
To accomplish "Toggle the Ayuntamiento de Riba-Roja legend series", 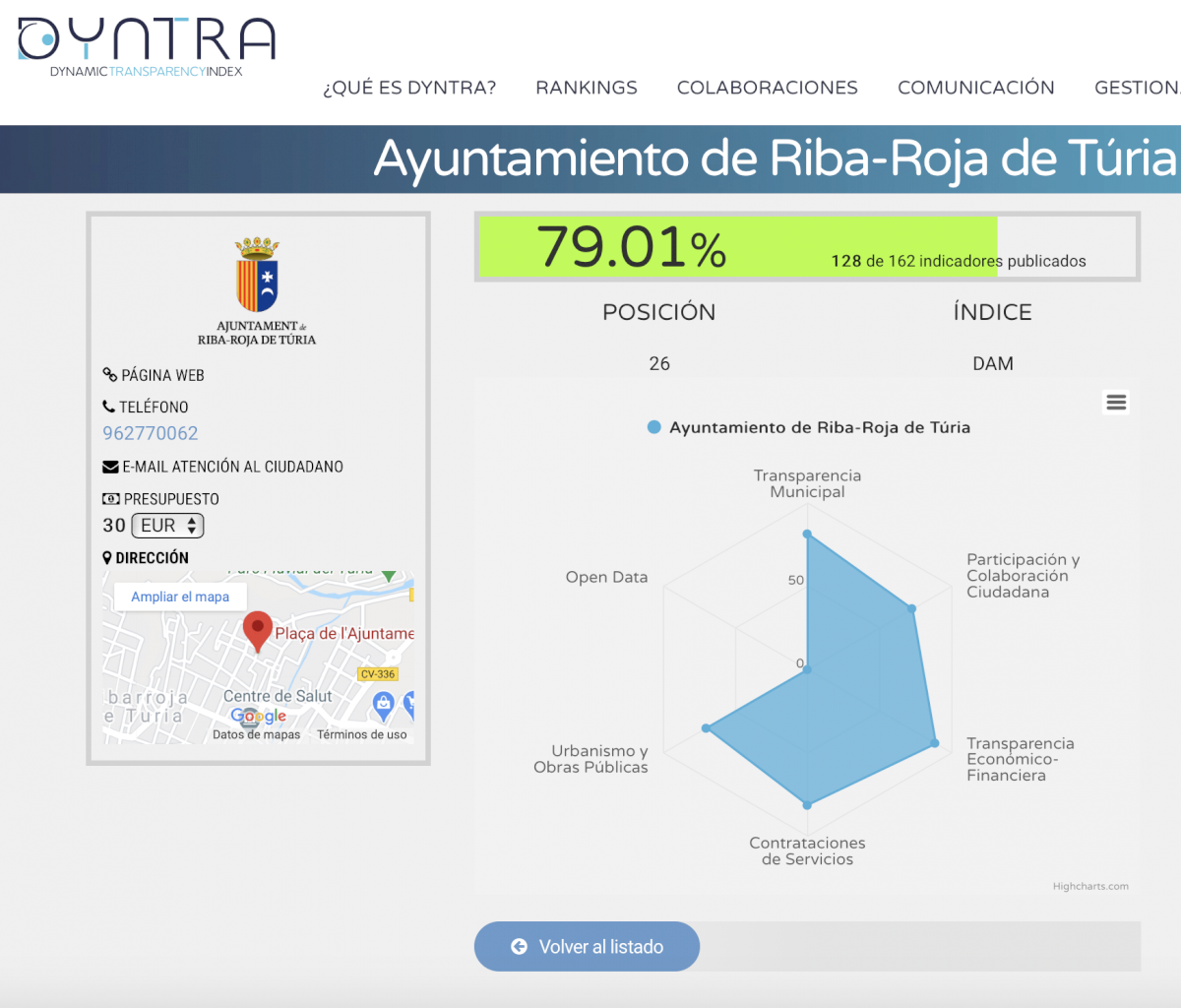I will tap(807, 427).
